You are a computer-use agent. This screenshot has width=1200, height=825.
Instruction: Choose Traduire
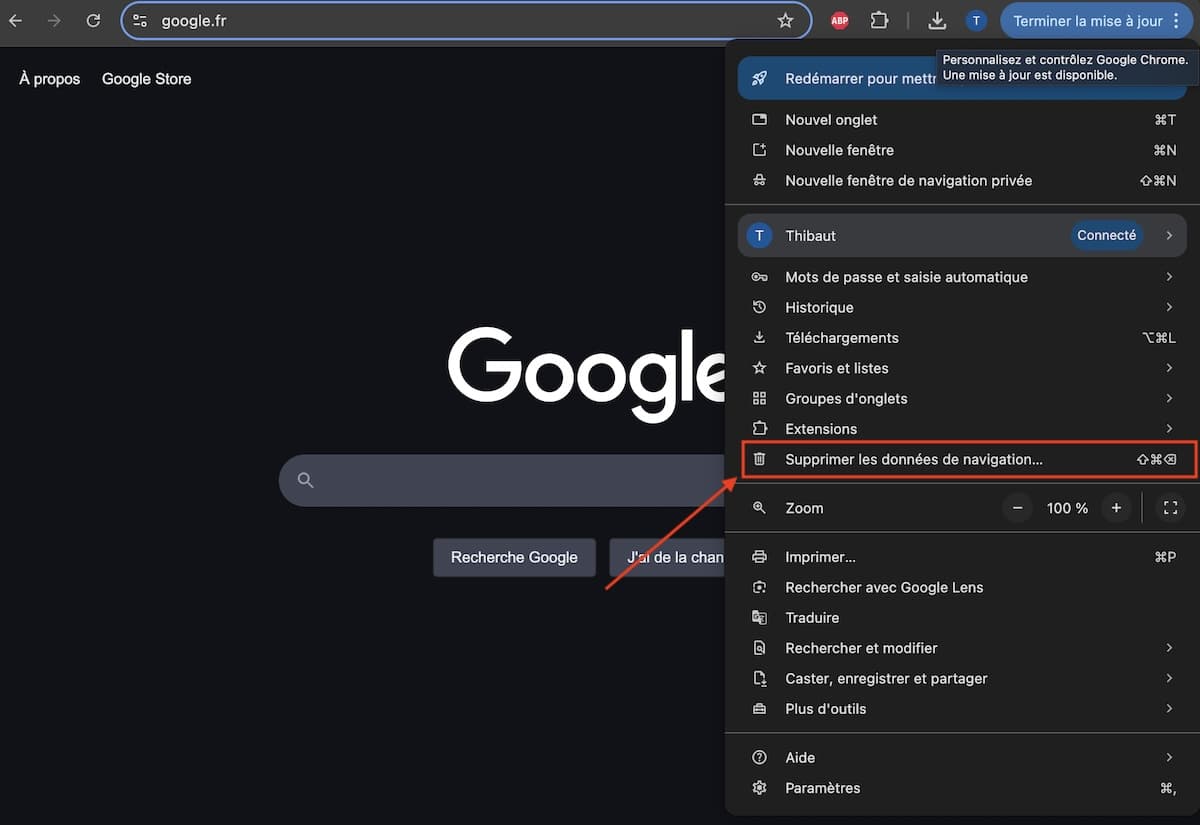[961, 617]
